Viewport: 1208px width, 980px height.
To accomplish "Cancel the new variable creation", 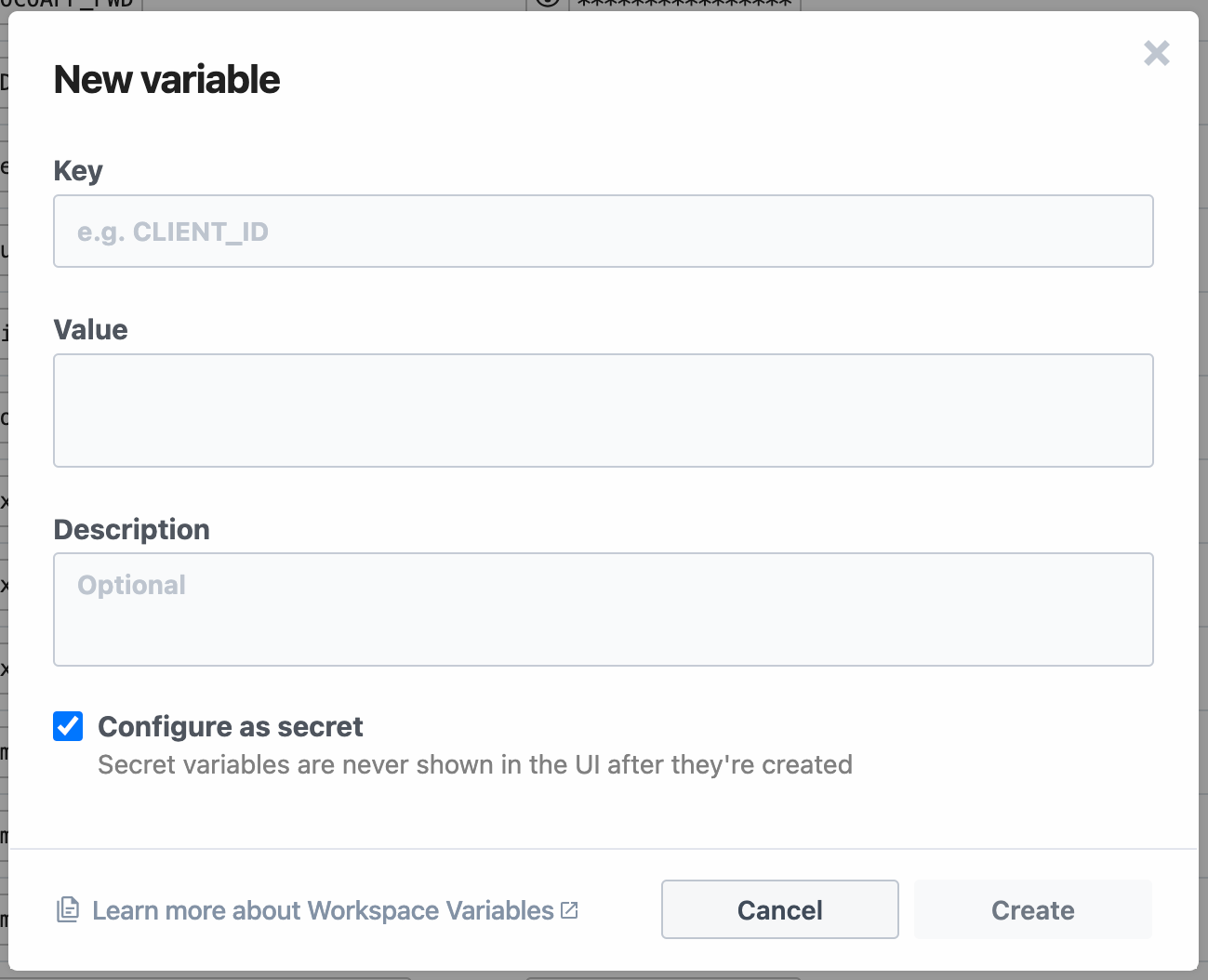I will tap(780, 909).
